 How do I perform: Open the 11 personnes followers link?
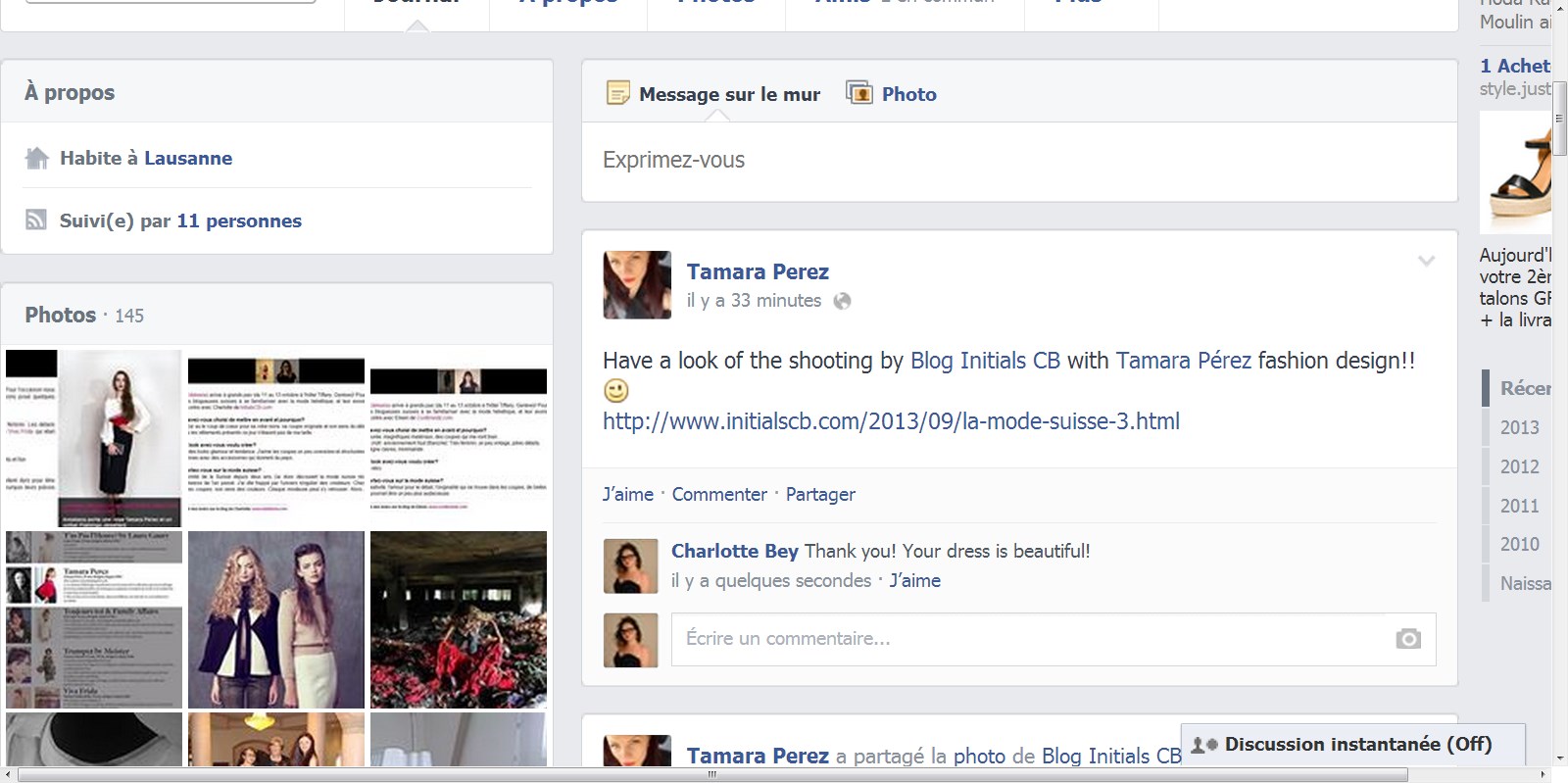[x=239, y=220]
